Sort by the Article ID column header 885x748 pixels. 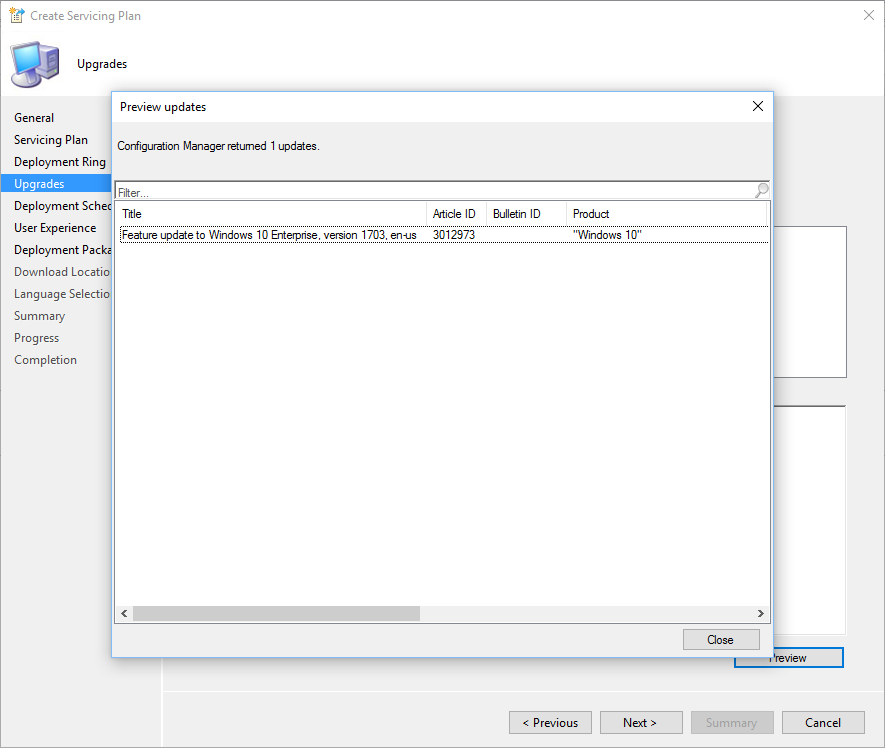[456, 214]
